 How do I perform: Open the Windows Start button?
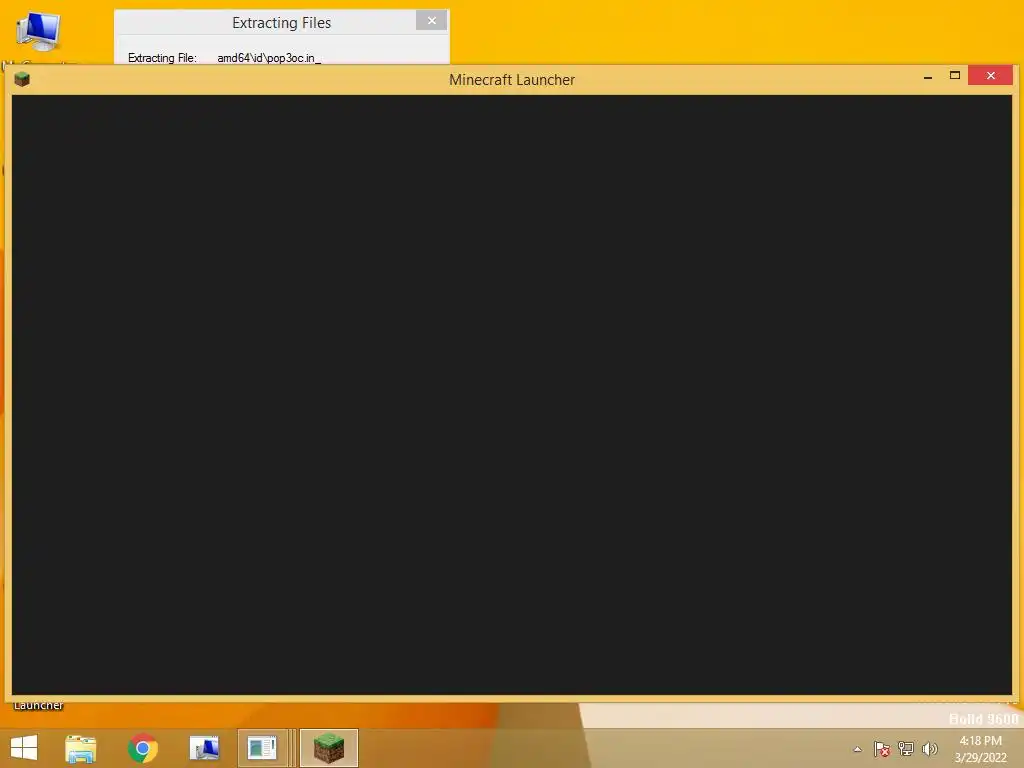pos(24,748)
